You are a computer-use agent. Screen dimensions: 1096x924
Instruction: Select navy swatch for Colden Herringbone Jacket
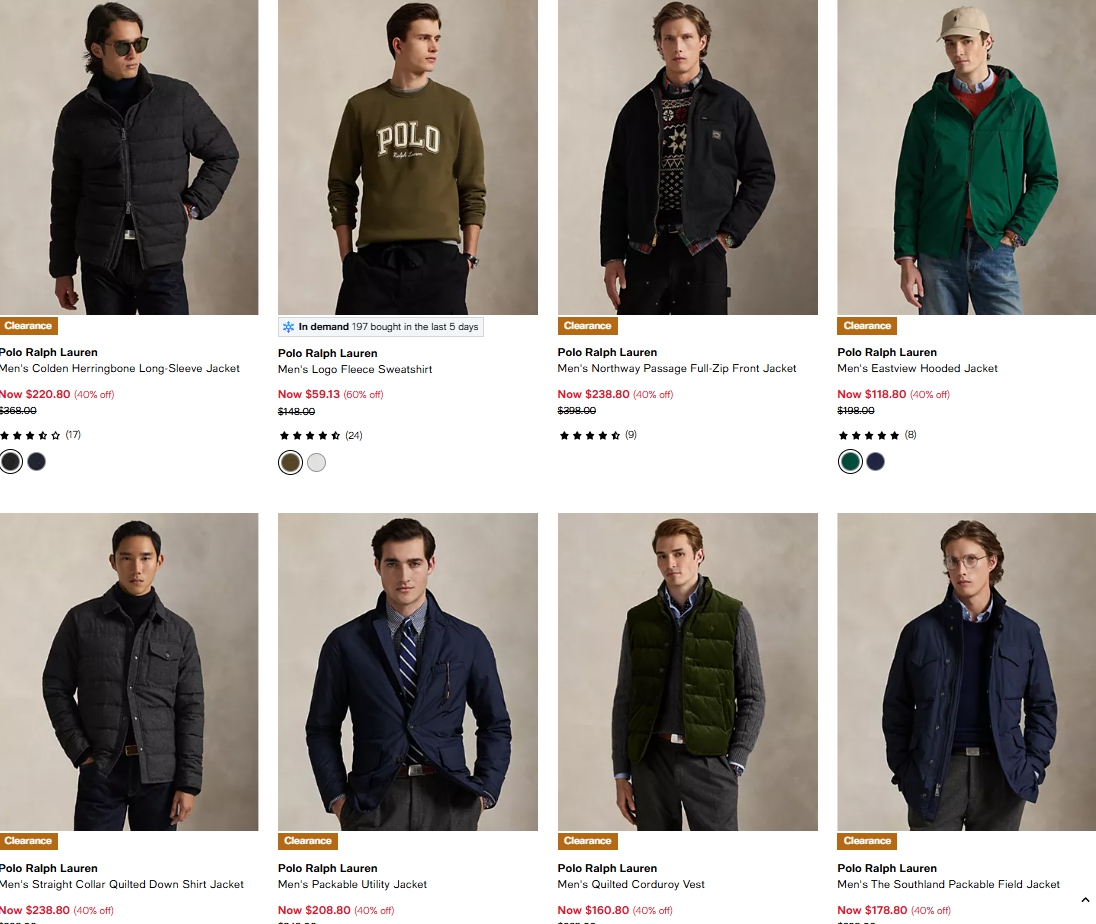point(37,461)
